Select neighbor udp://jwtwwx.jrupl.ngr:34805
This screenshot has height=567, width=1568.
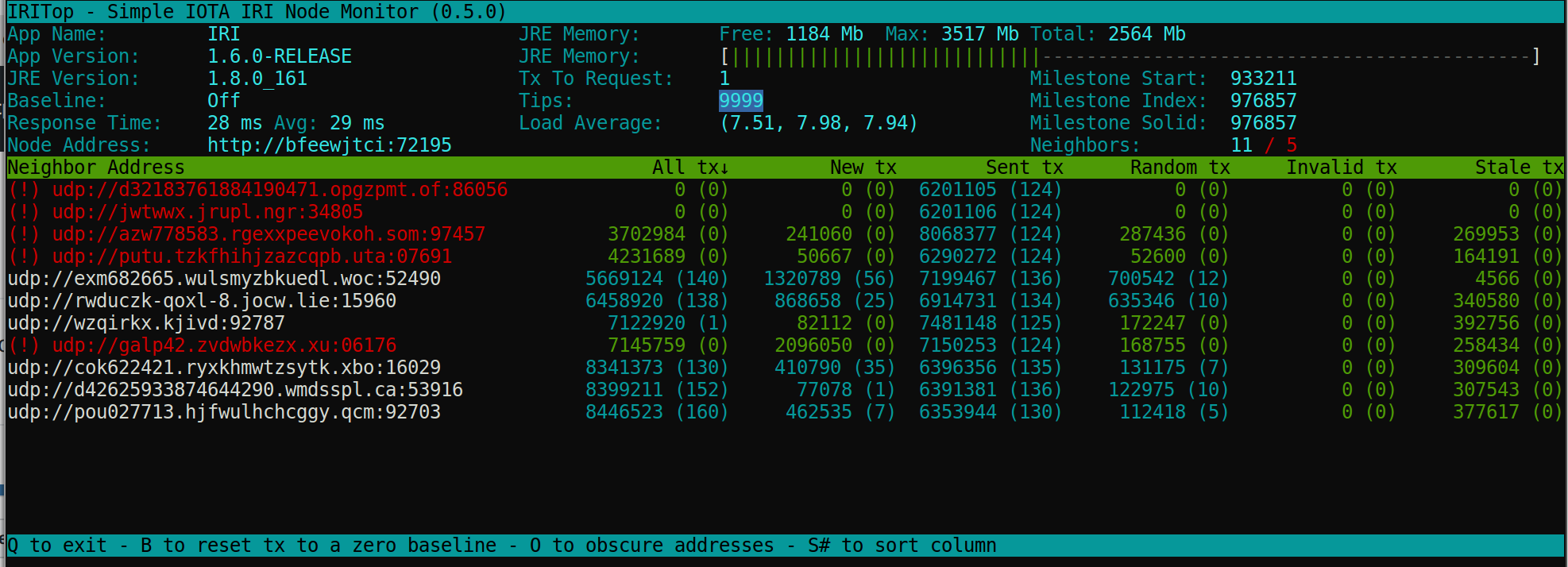(185, 212)
